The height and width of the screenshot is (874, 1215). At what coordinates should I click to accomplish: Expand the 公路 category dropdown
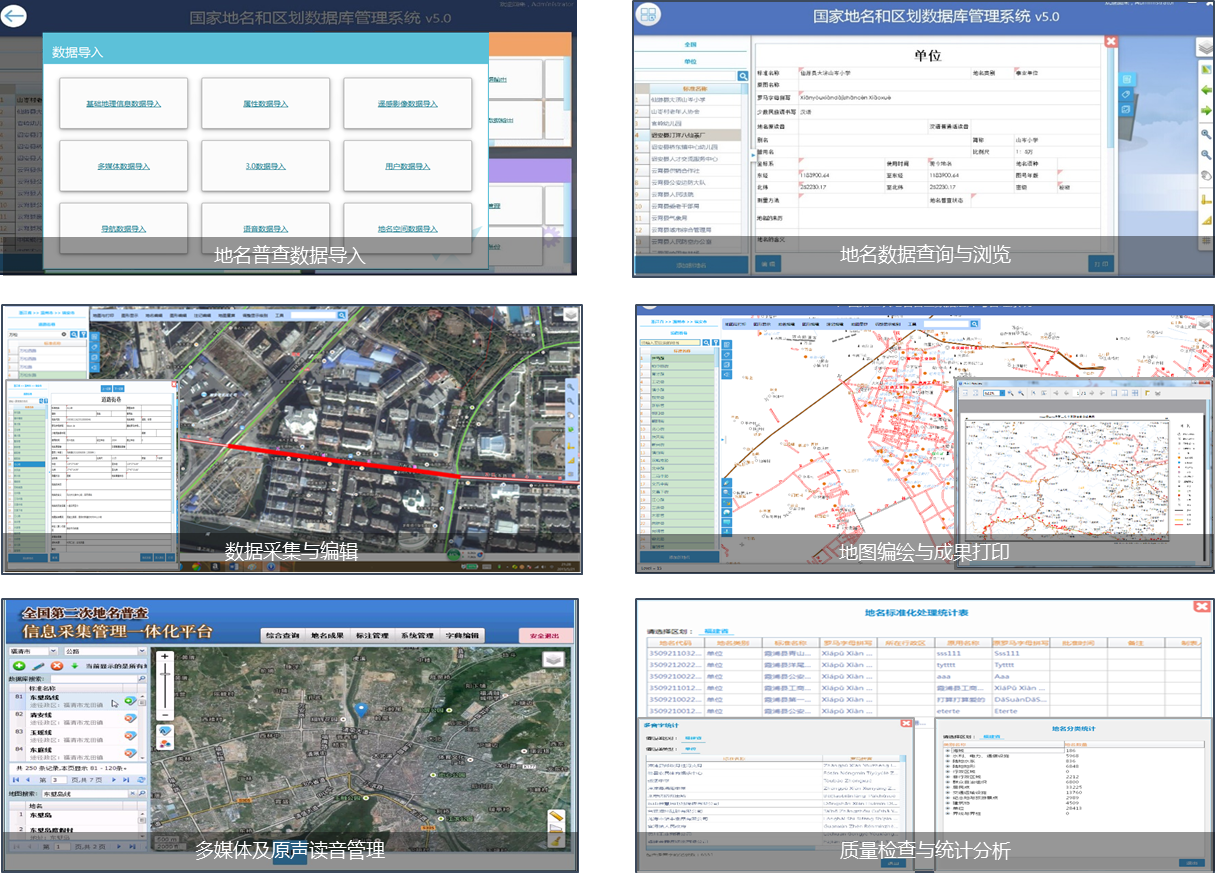(141, 651)
